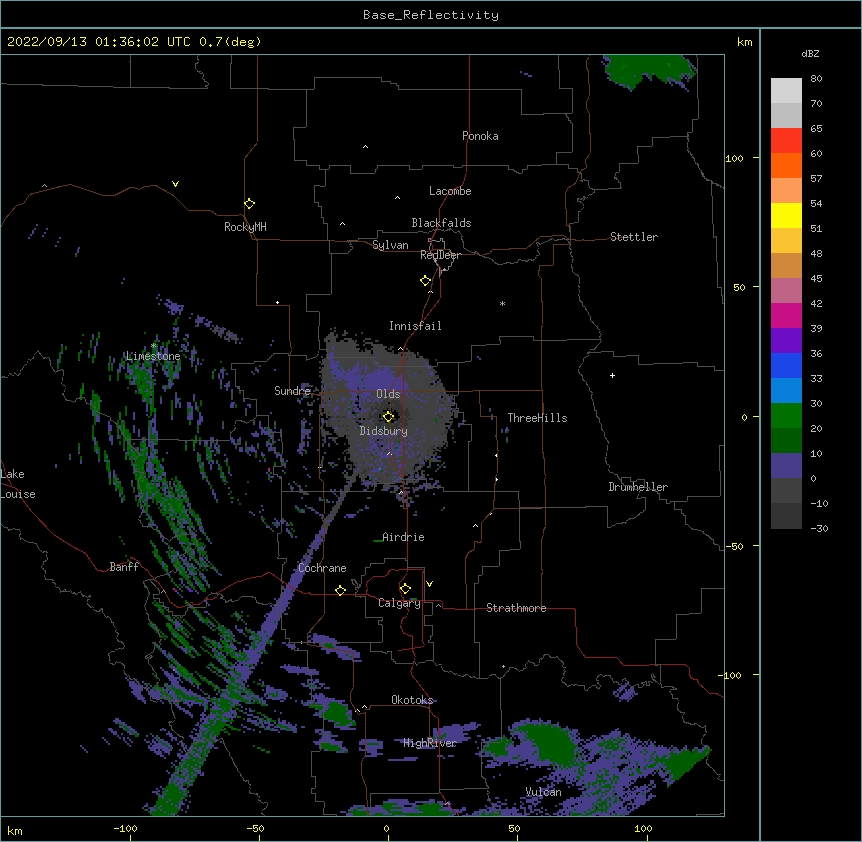
Task: Select the yellow radar site marker above Didsbury
Action: click(x=389, y=416)
